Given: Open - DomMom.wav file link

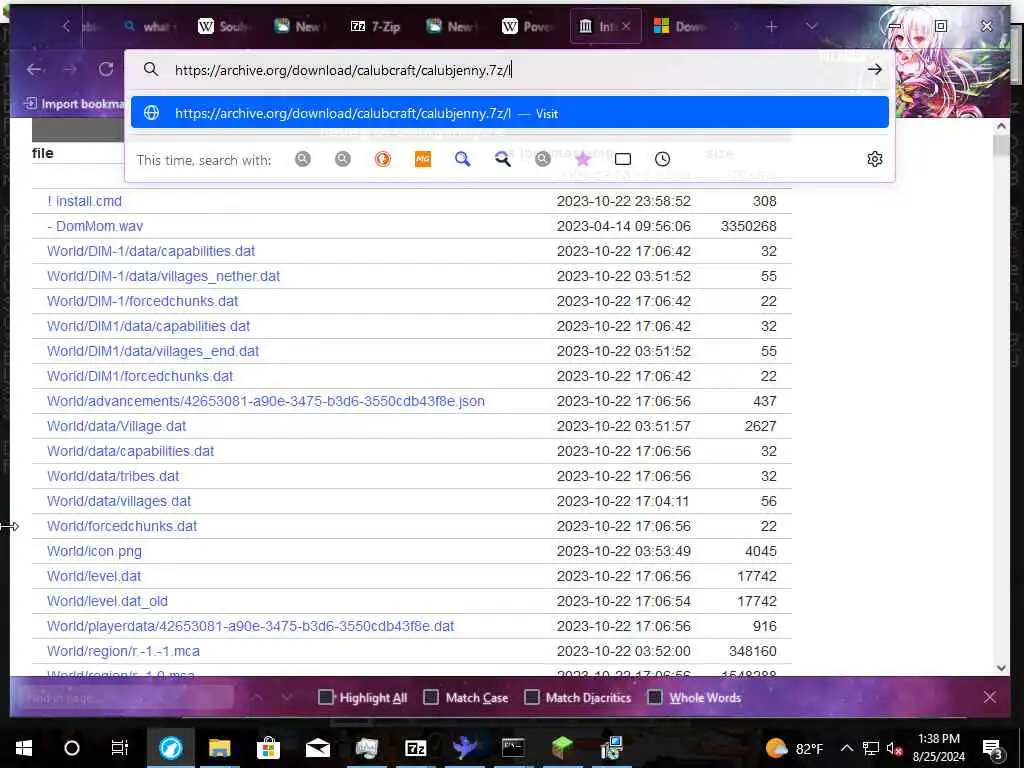Looking at the screenshot, I should pos(95,226).
